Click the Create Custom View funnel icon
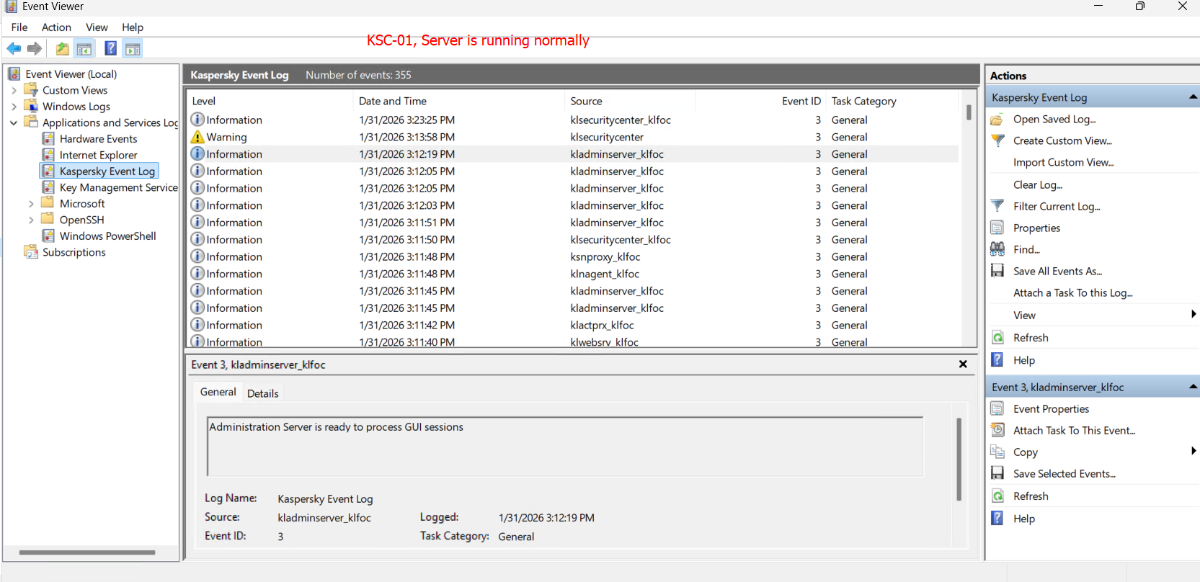This screenshot has width=1200, height=582. pyautogui.click(x=997, y=141)
